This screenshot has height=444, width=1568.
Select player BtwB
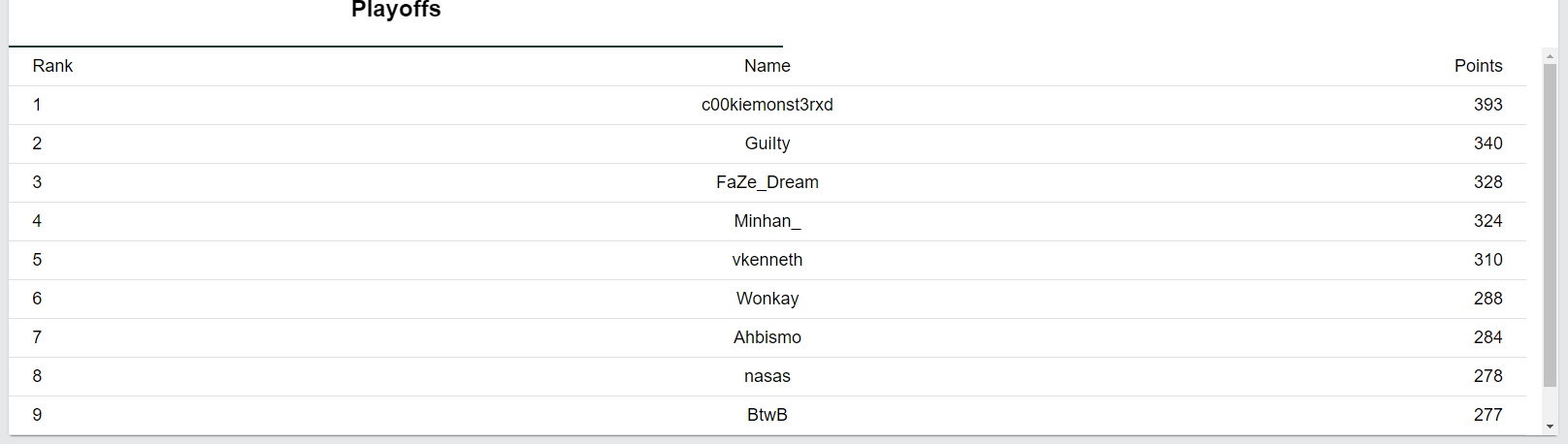pos(768,415)
